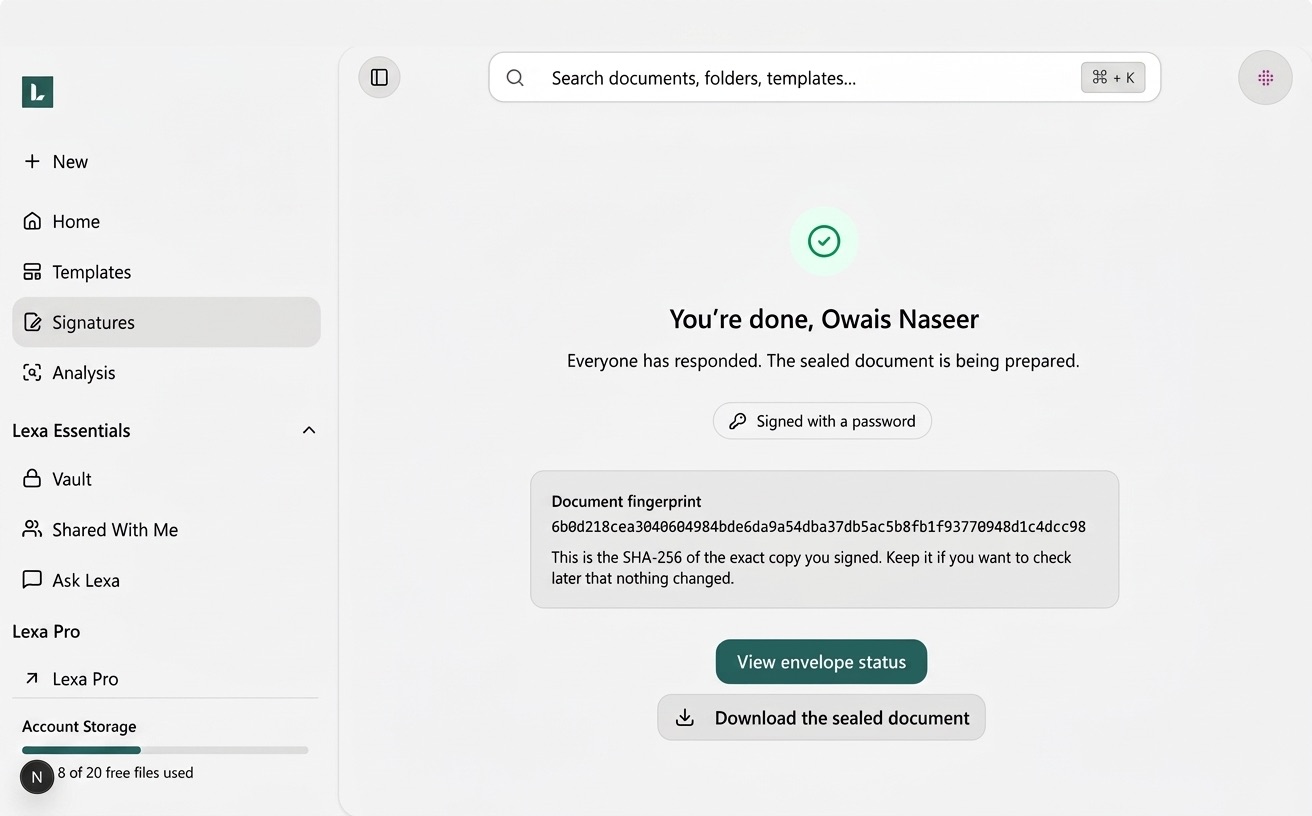Click the search magnifier icon
The width and height of the screenshot is (1312, 816).
pyautogui.click(x=515, y=78)
